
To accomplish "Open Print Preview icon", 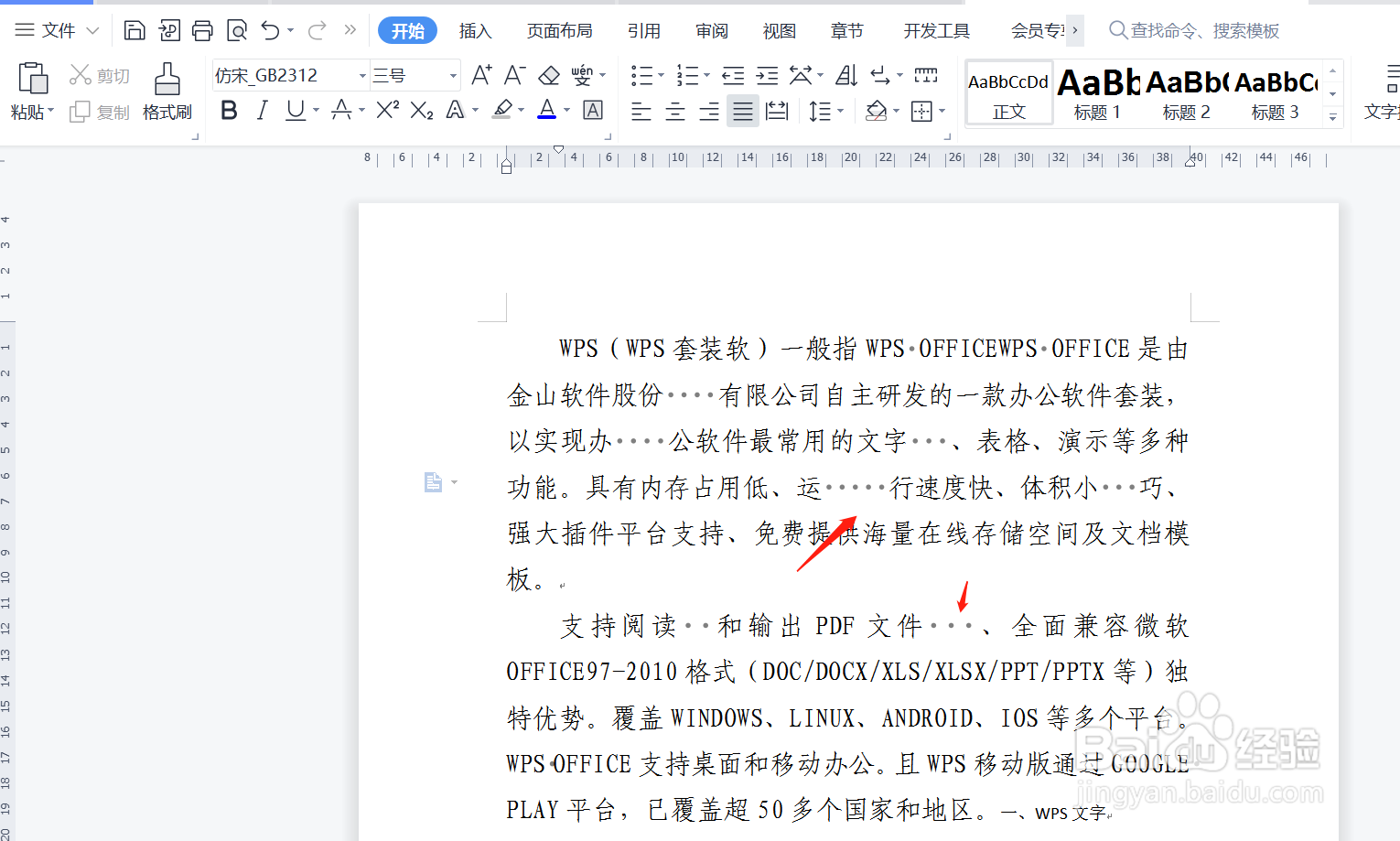I will pyautogui.click(x=237, y=30).
